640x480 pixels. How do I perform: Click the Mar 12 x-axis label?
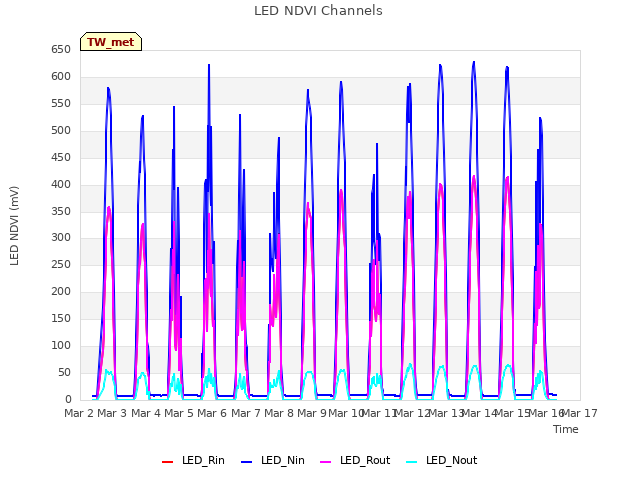(412, 413)
